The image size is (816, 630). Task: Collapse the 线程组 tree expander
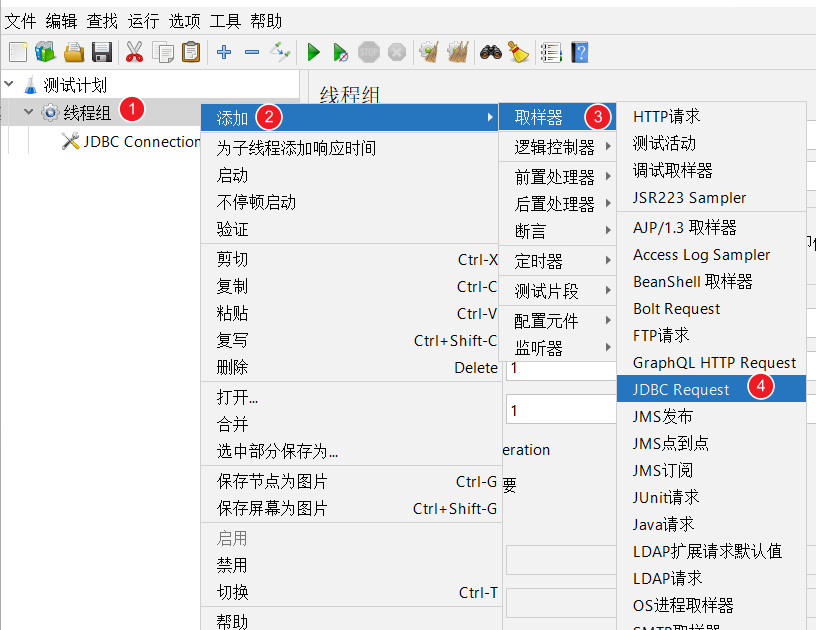click(x=29, y=111)
